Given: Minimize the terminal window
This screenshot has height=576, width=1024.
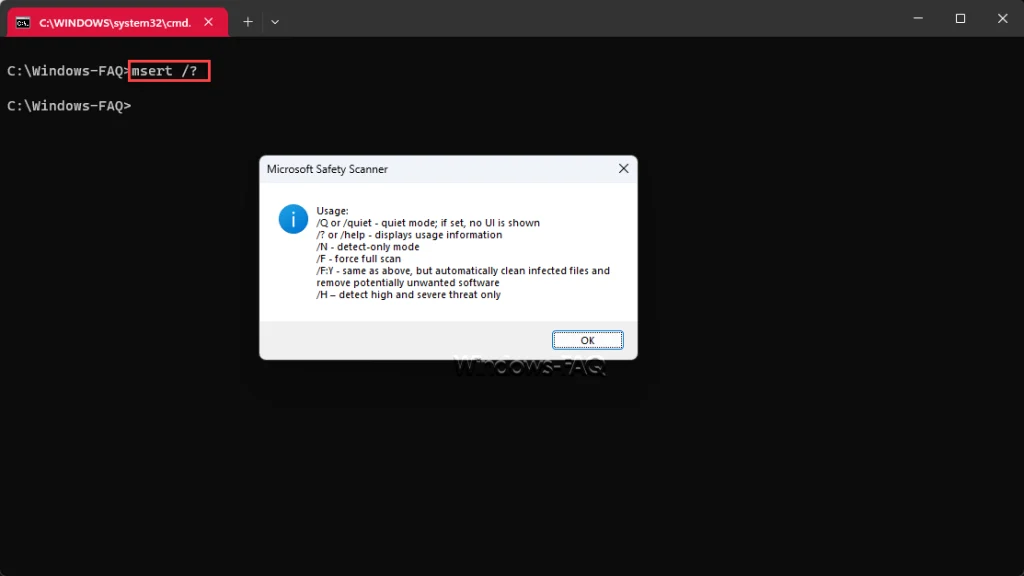Looking at the screenshot, I should point(918,18).
